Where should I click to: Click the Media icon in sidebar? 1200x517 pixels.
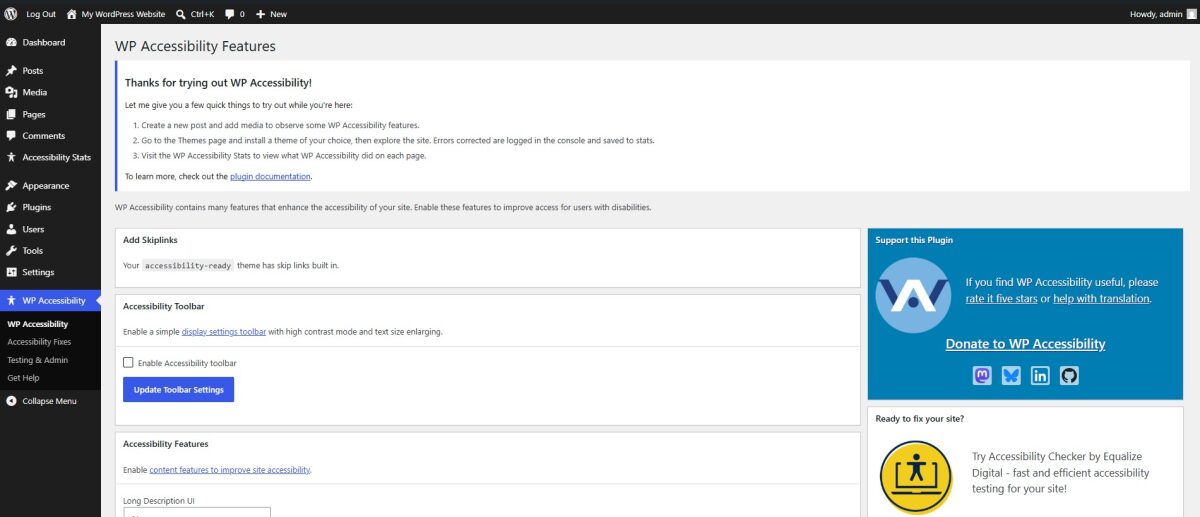click(x=11, y=92)
